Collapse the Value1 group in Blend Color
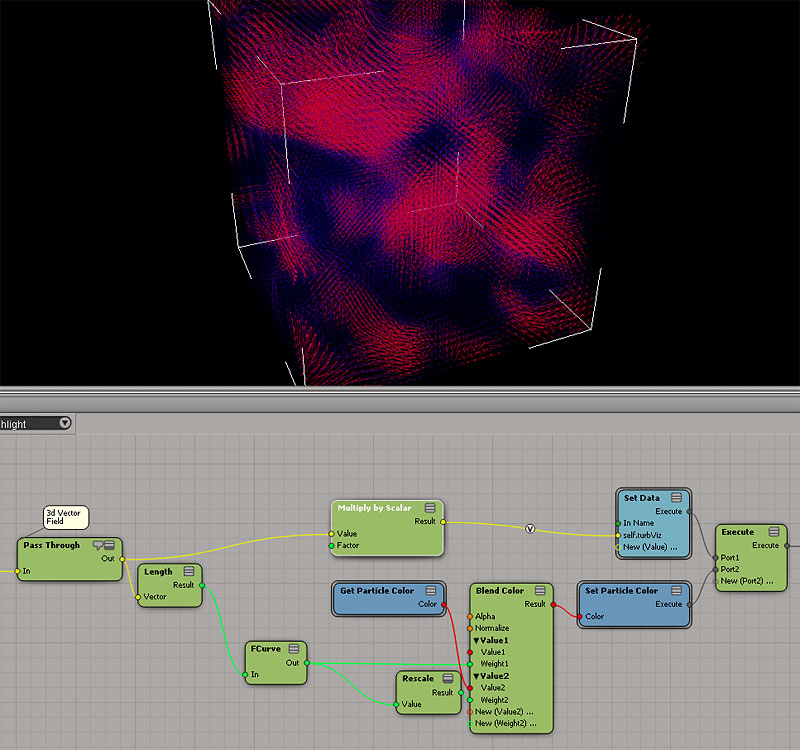Screen dimensions: 800x750 click(477, 640)
